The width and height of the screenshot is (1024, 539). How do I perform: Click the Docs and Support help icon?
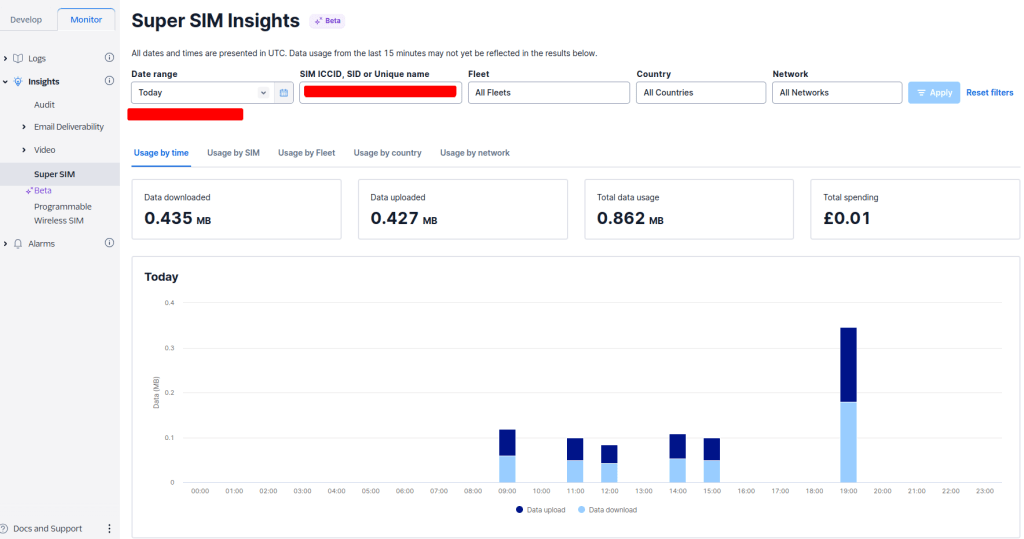click(5, 528)
